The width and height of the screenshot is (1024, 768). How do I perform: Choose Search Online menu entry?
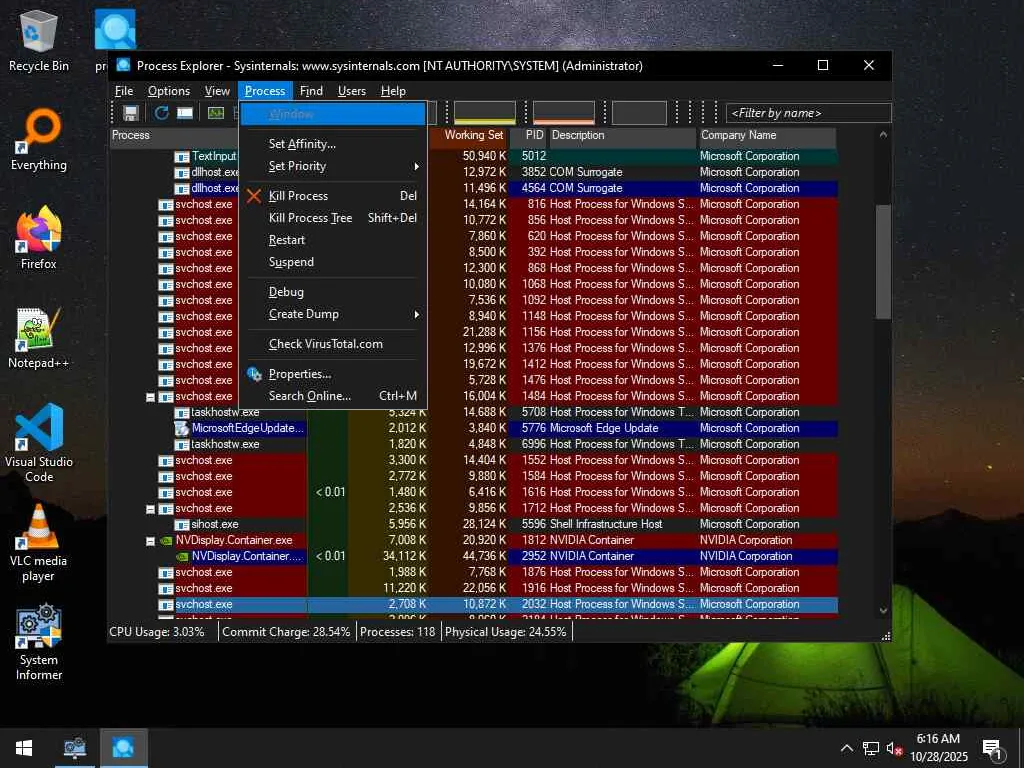click(334, 396)
